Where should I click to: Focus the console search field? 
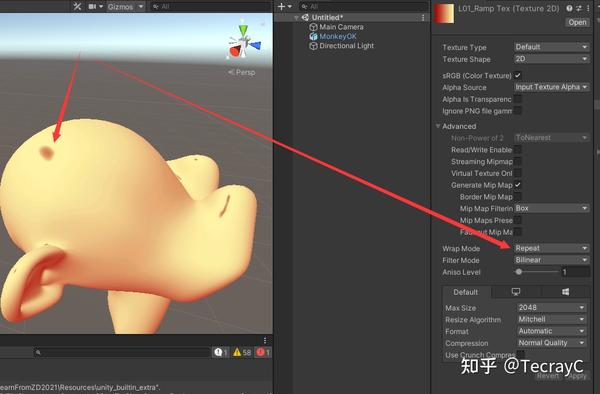click(121, 352)
